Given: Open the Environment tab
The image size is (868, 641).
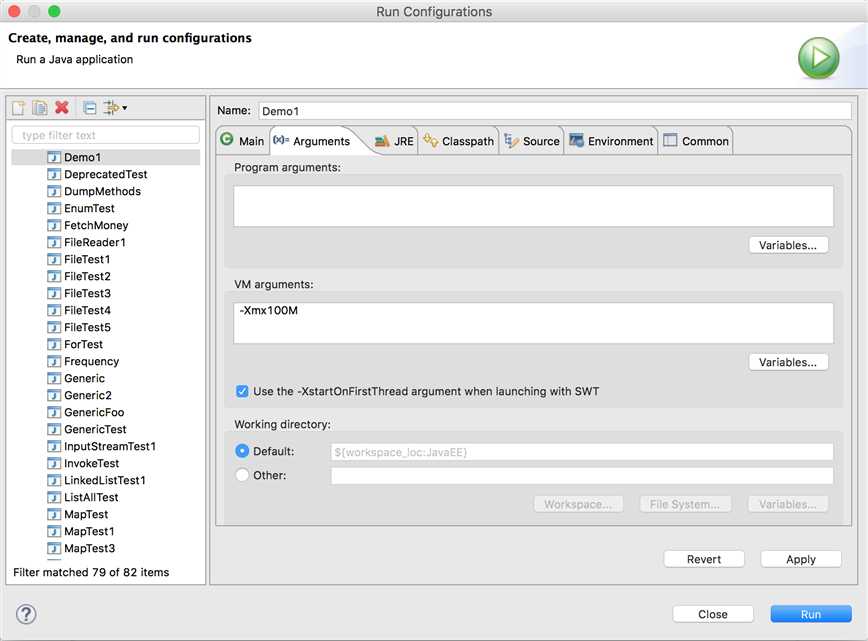Looking at the screenshot, I should tap(611, 141).
